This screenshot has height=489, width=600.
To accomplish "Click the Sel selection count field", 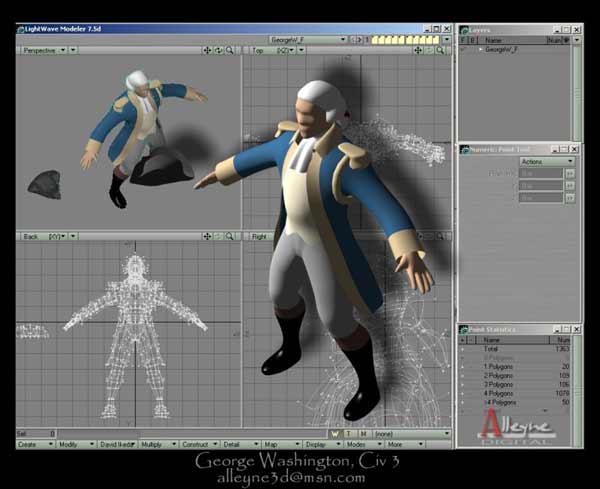I will point(36,434).
